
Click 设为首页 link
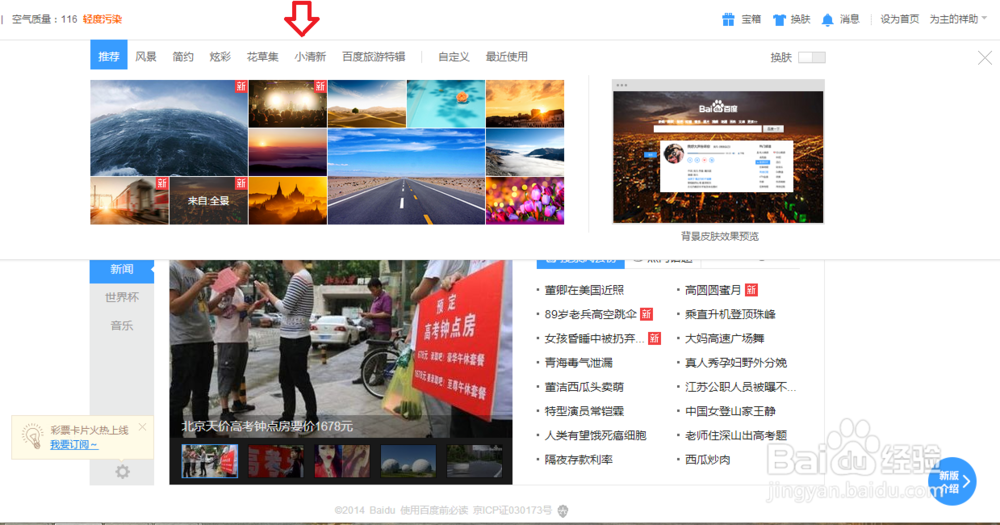pos(899,19)
